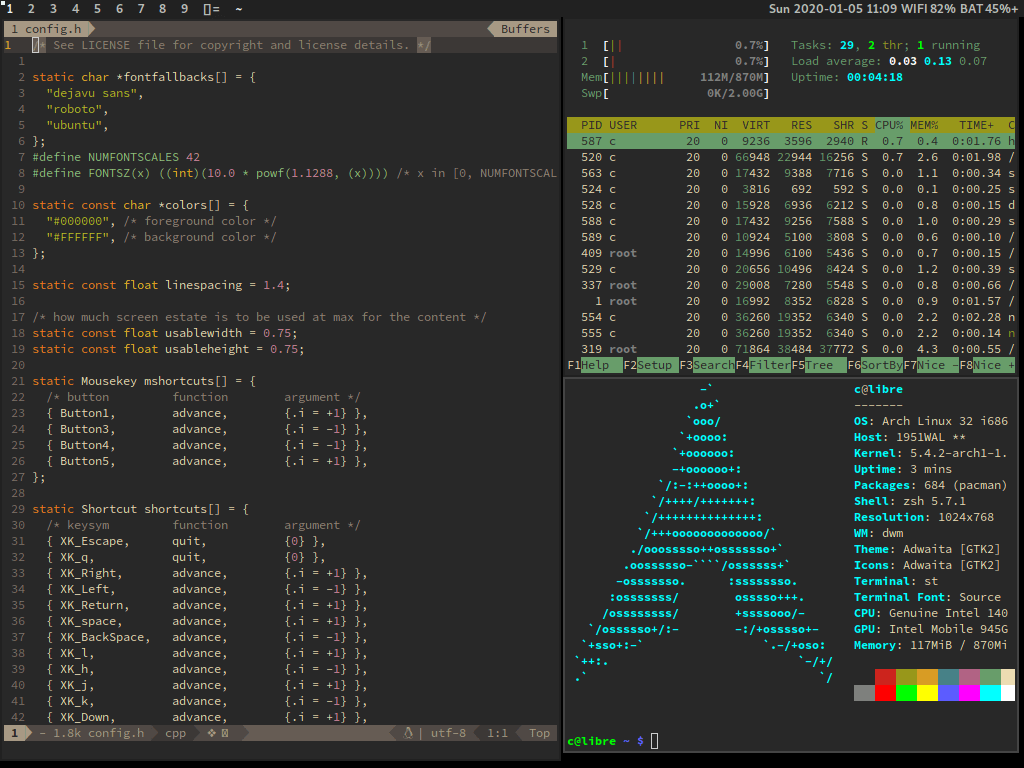This screenshot has height=768, width=1024.
Task: Click F3 Search in htop footer
Action: coord(707,365)
